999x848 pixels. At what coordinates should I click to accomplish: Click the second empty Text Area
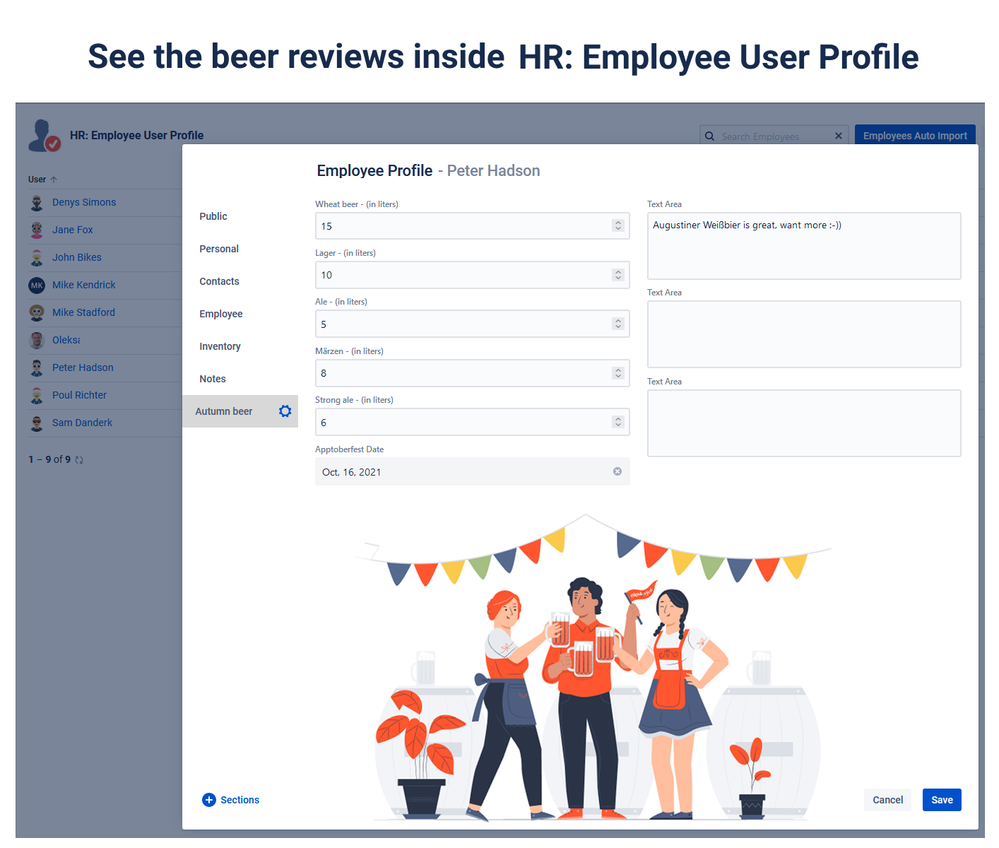pyautogui.click(x=804, y=334)
